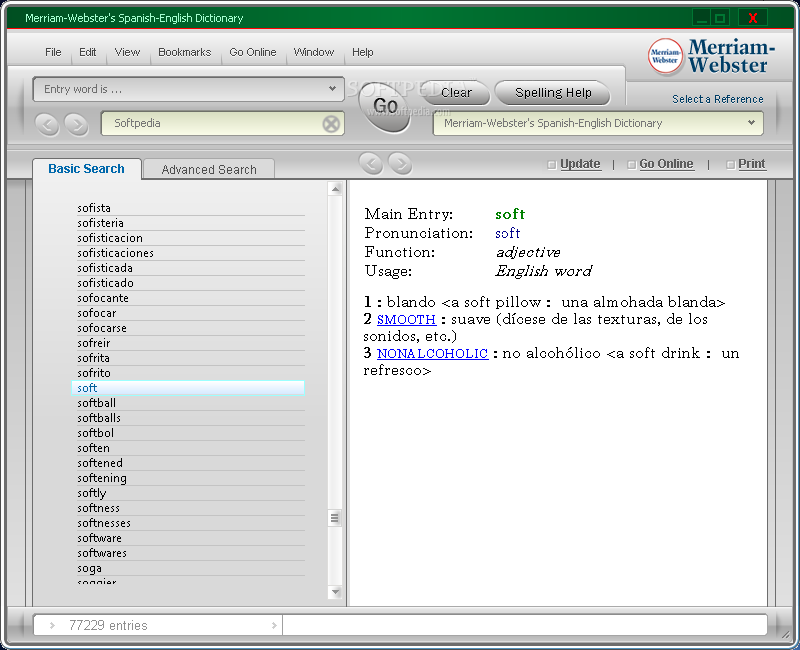Viewport: 800px width, 650px height.
Task: Open the Edit menu
Action: point(87,52)
